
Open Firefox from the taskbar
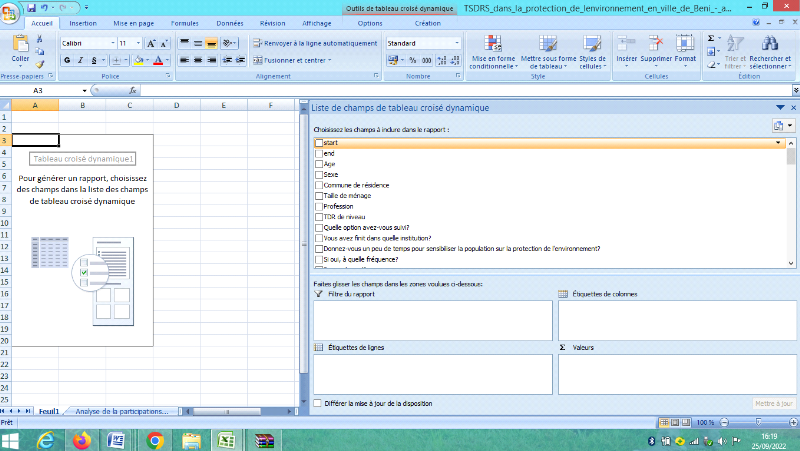[x=81, y=439]
